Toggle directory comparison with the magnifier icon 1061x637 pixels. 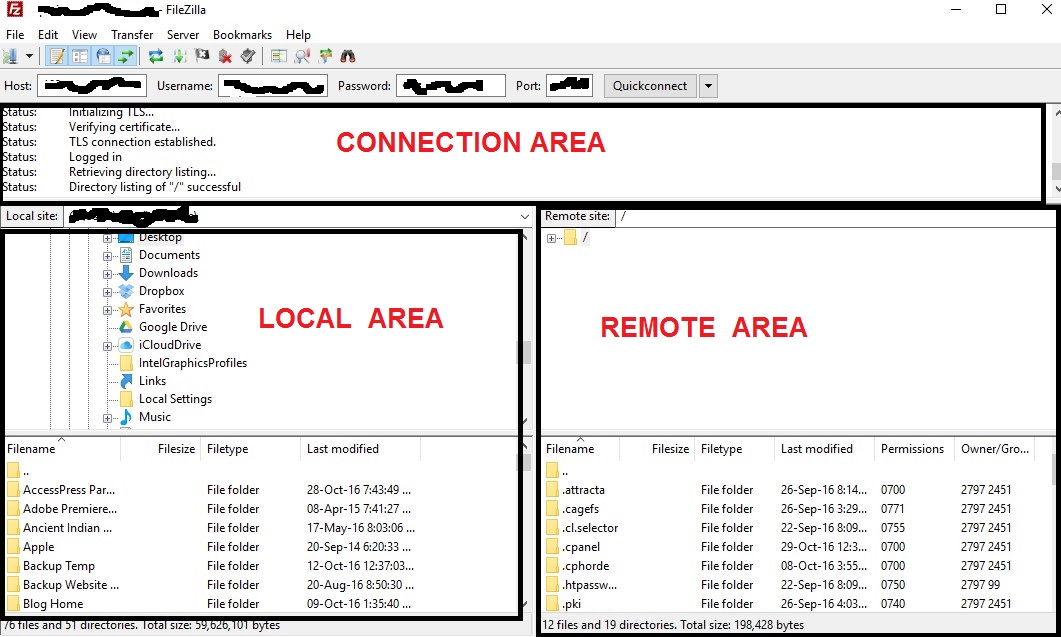tap(302, 56)
